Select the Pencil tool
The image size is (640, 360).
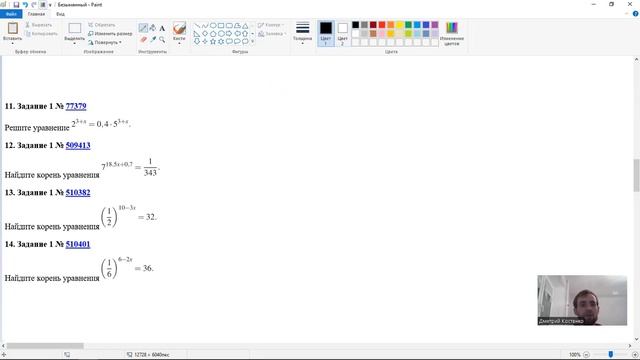(x=143, y=28)
